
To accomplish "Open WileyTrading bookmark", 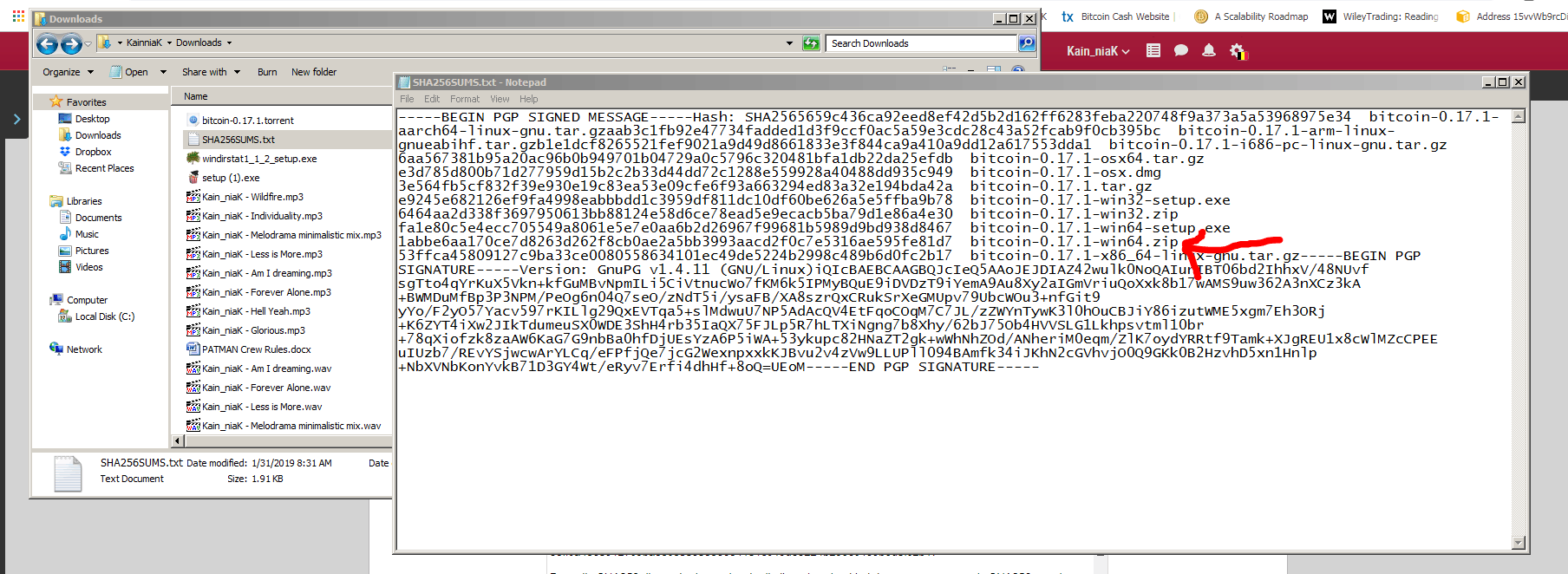I will pos(1381,16).
